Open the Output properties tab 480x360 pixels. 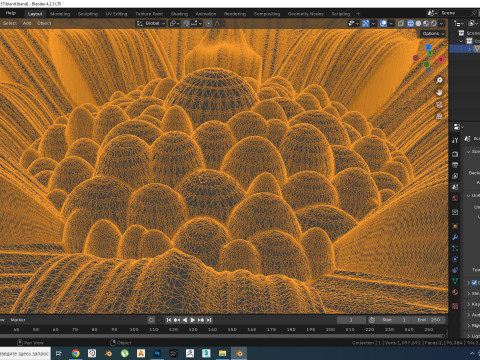(455, 165)
